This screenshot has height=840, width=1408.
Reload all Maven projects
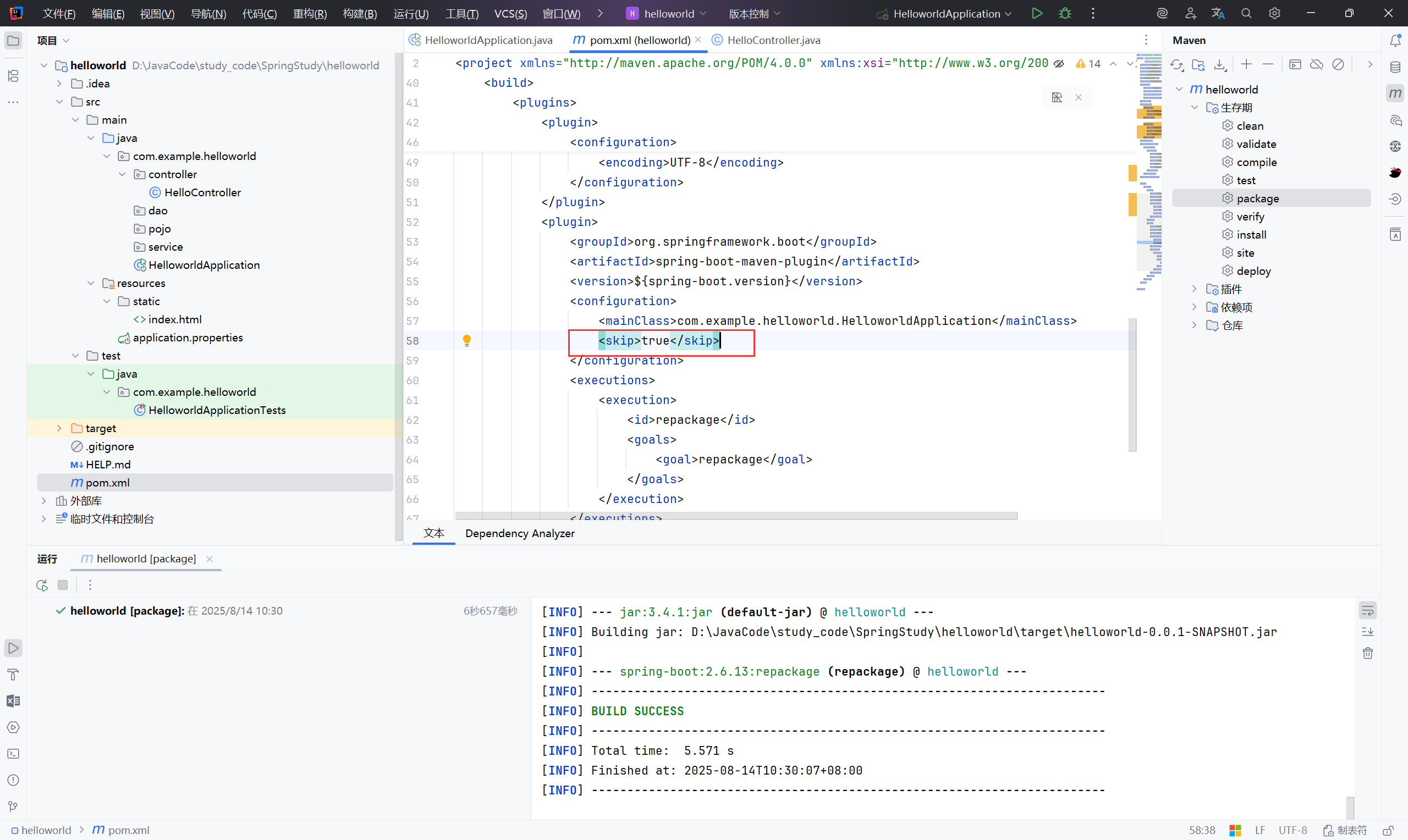pos(1176,64)
